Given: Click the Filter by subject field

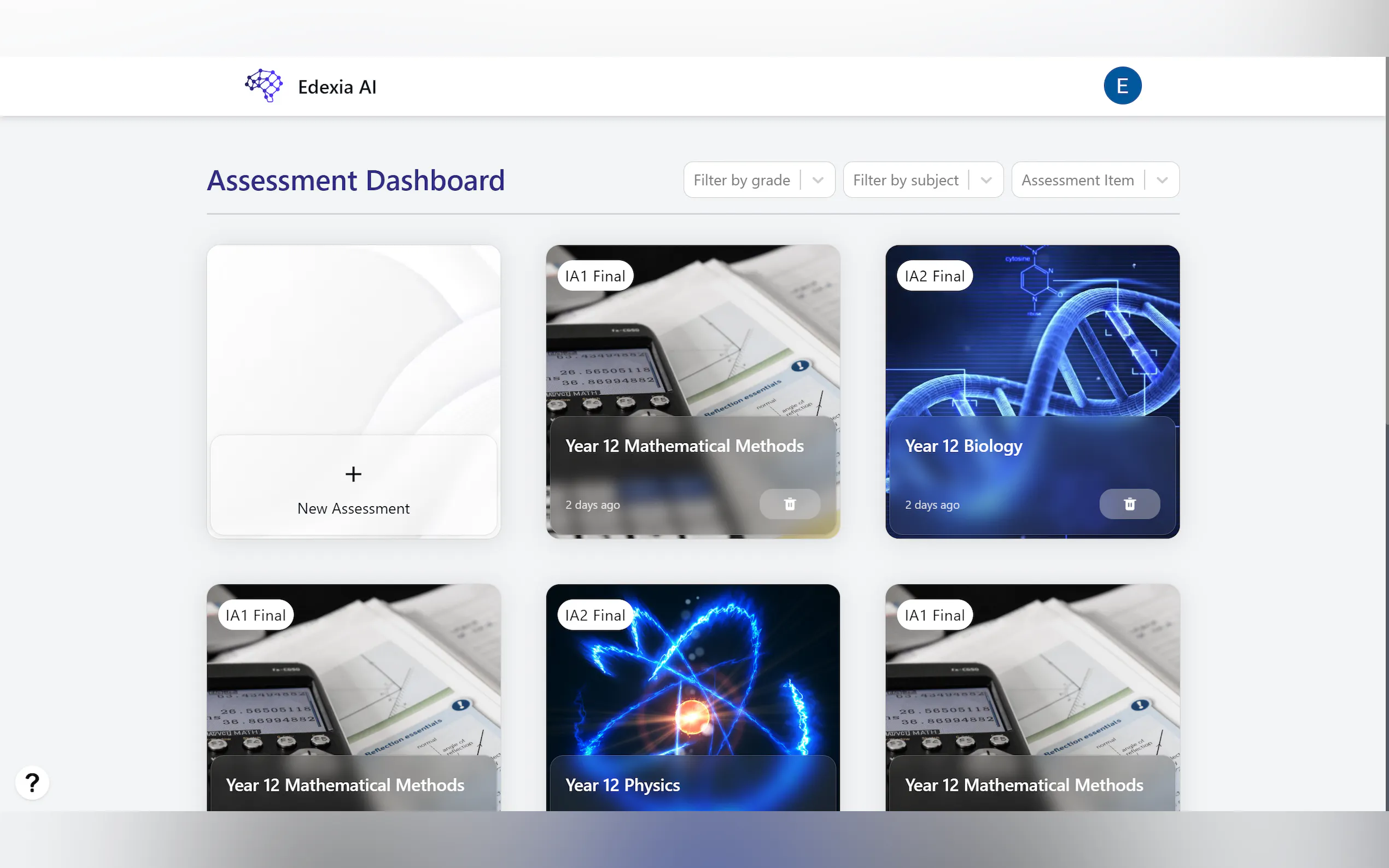Looking at the screenshot, I should pos(905,180).
